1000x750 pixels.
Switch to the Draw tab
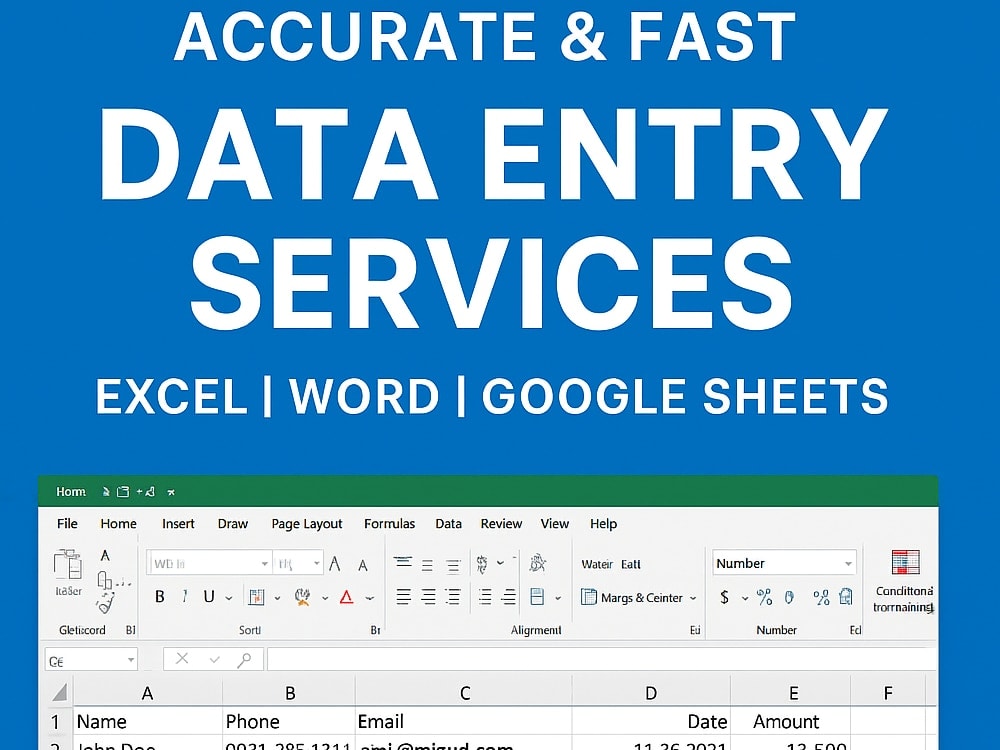233,524
